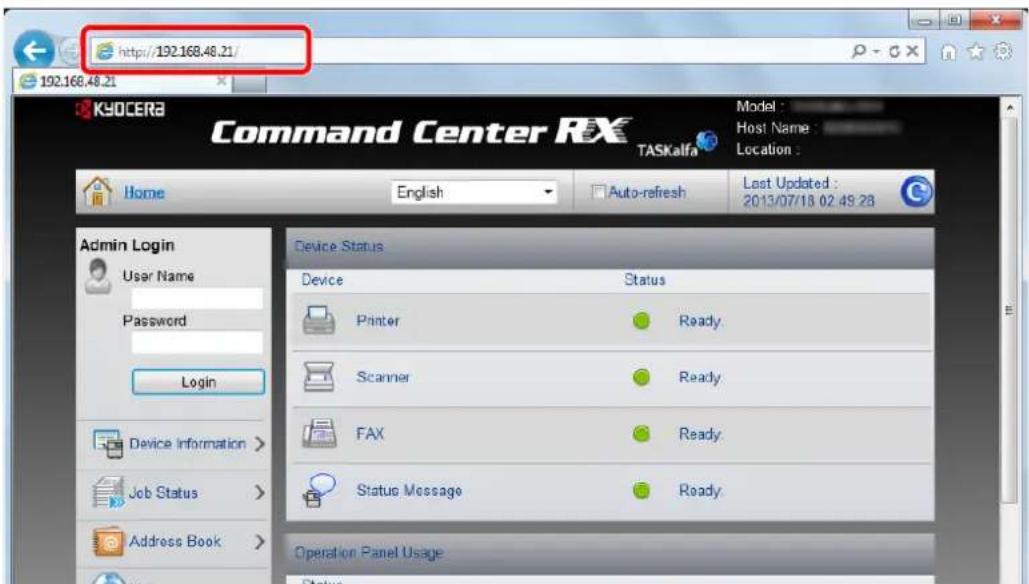This screenshot has height=584, width=1029.
Task: Click the Scanner text
Action: coord(383,377)
